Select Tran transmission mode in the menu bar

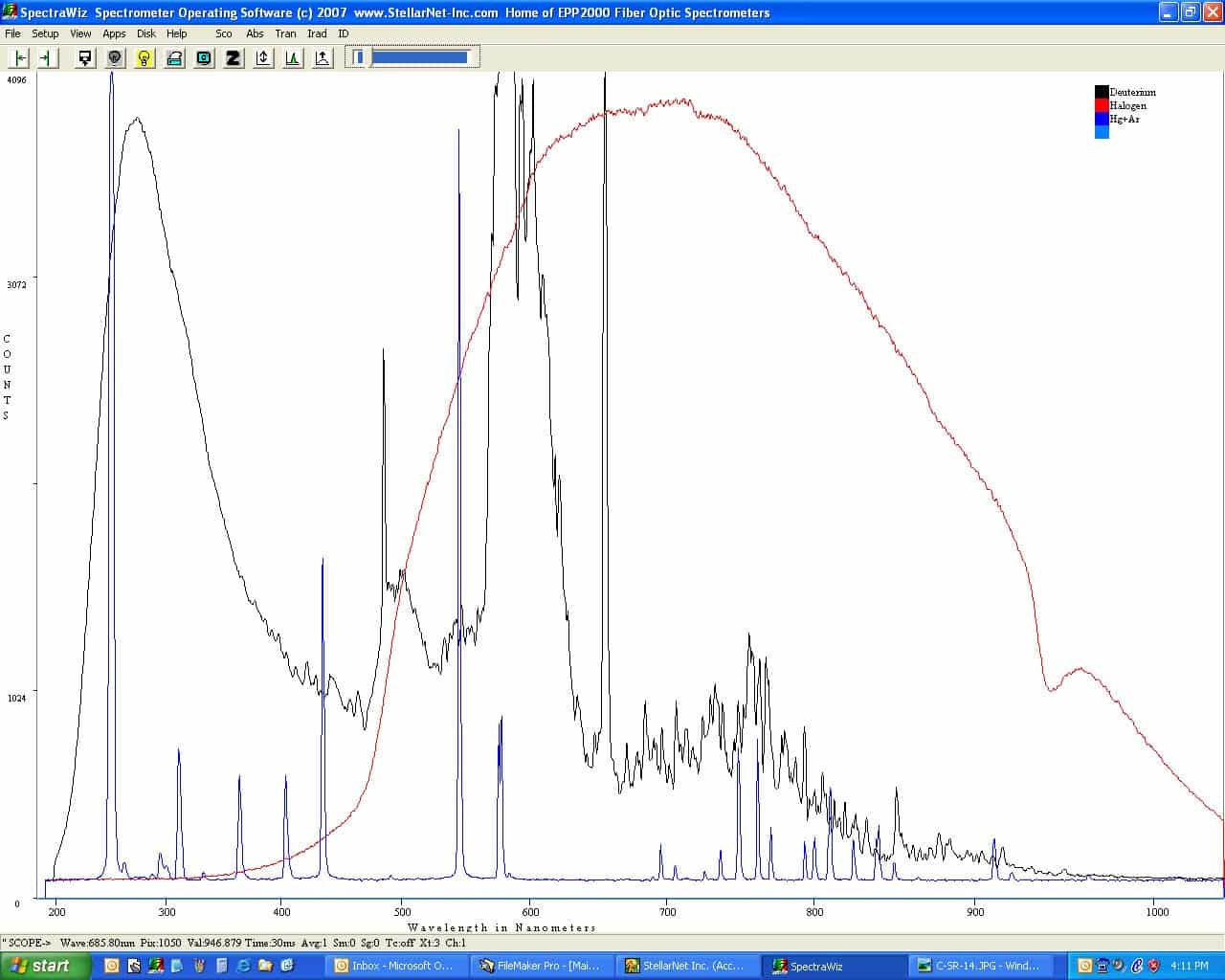coord(285,33)
